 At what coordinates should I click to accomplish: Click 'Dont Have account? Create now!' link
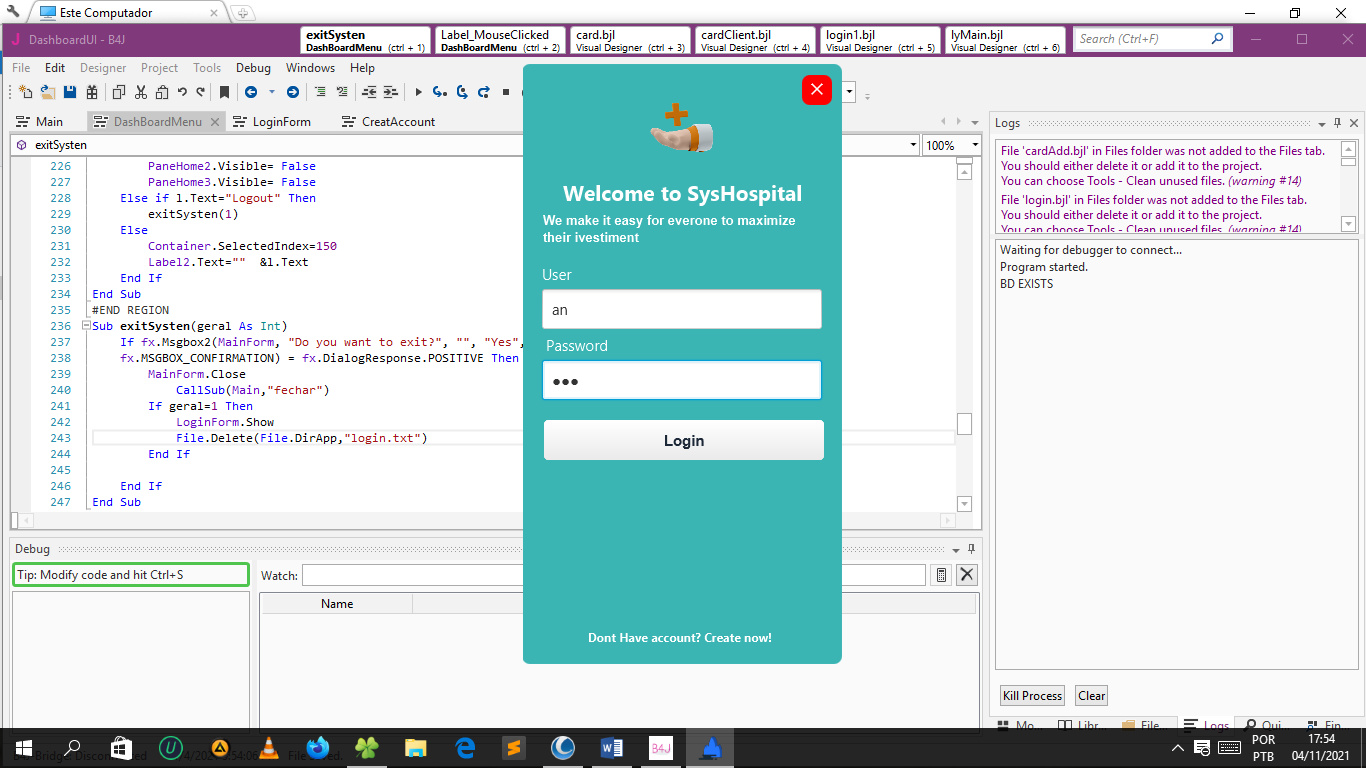click(680, 638)
